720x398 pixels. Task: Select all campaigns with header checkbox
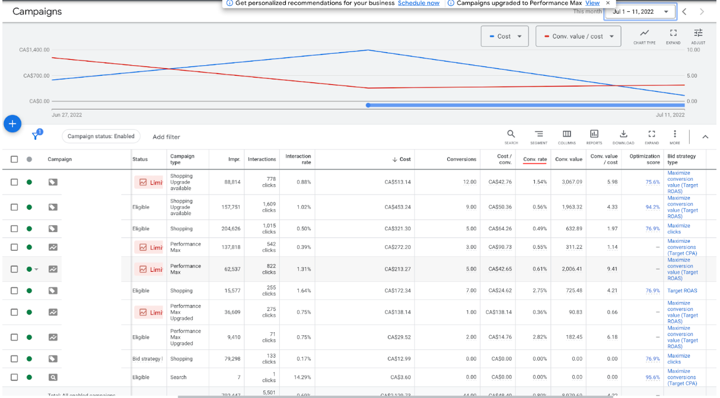click(x=14, y=159)
